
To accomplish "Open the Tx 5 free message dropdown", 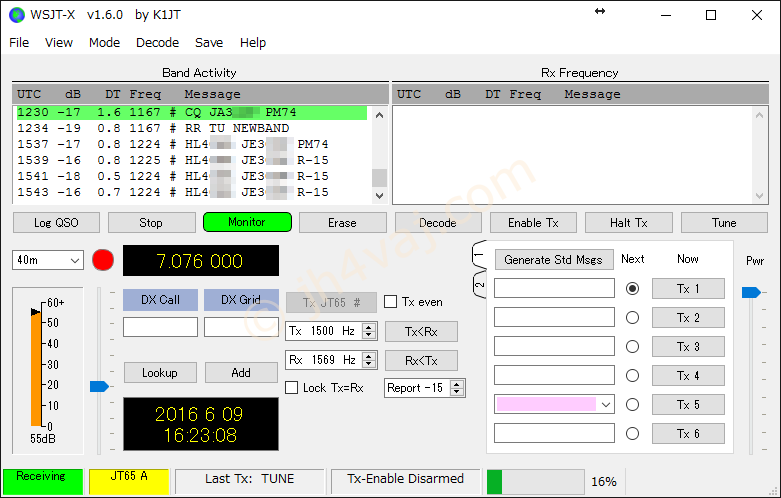I will (606, 404).
